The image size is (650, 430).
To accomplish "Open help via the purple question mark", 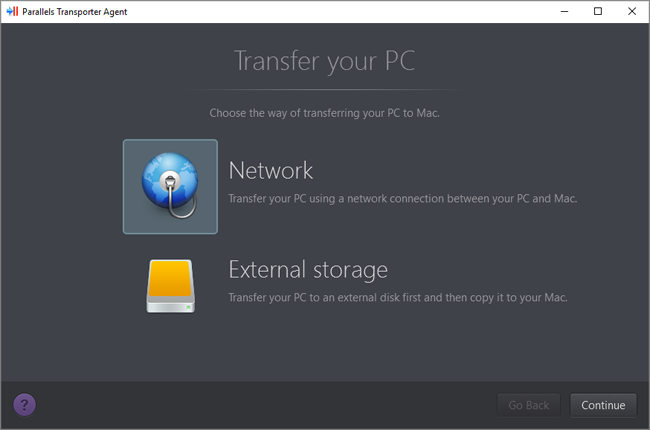I will 25,404.
